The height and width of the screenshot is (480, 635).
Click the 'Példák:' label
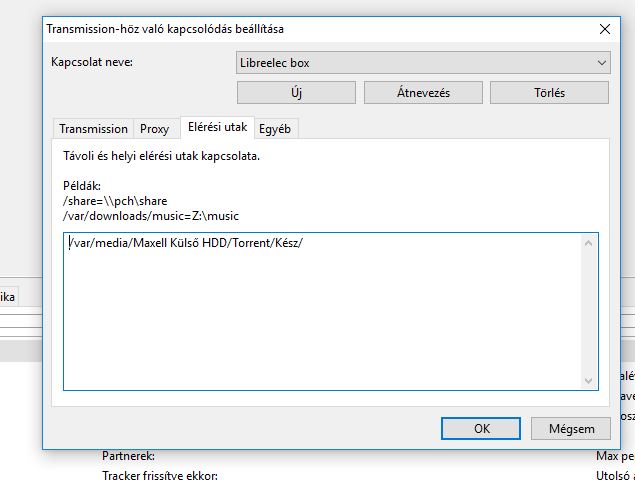[82, 186]
